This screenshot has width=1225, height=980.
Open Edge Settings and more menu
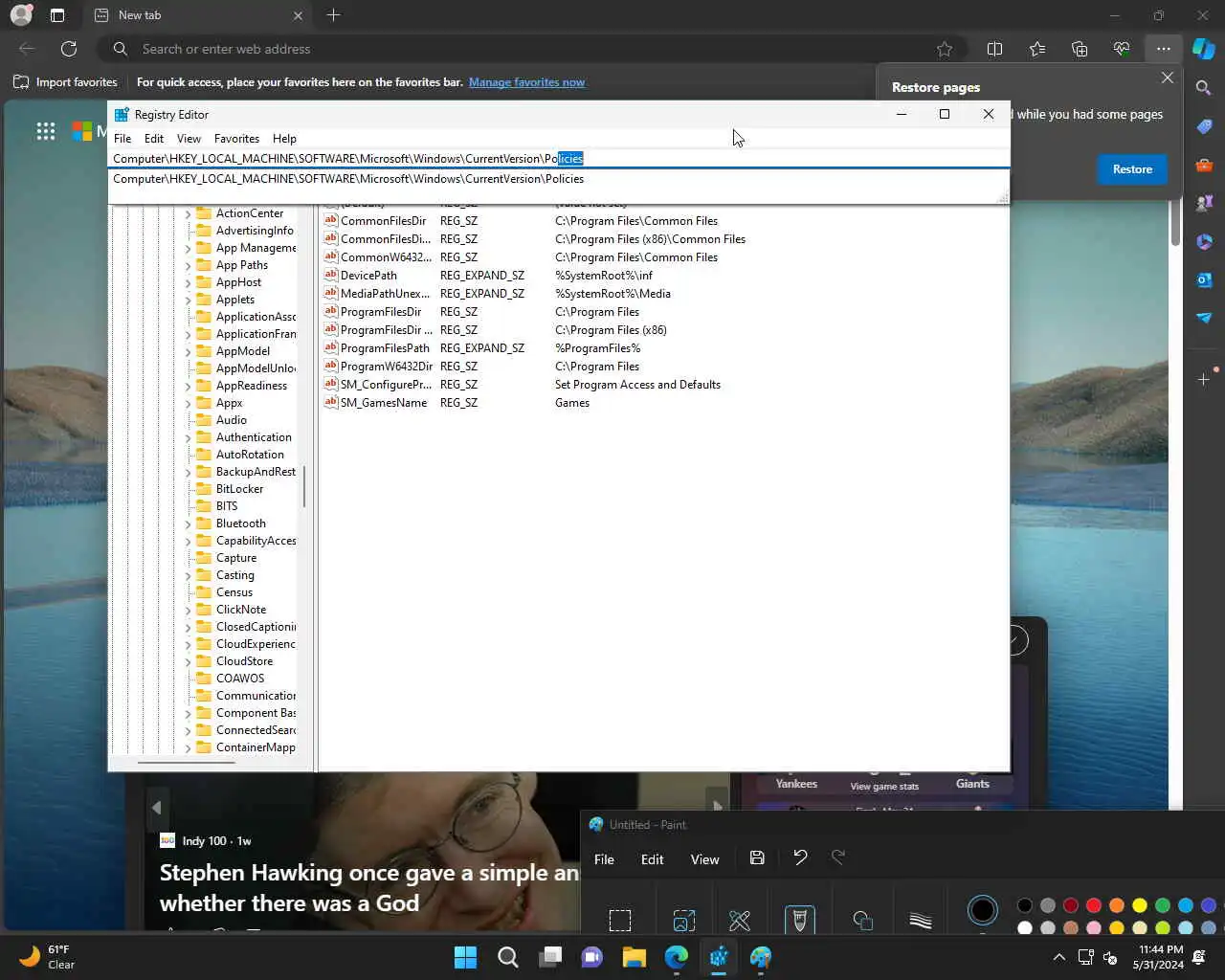tap(1163, 49)
